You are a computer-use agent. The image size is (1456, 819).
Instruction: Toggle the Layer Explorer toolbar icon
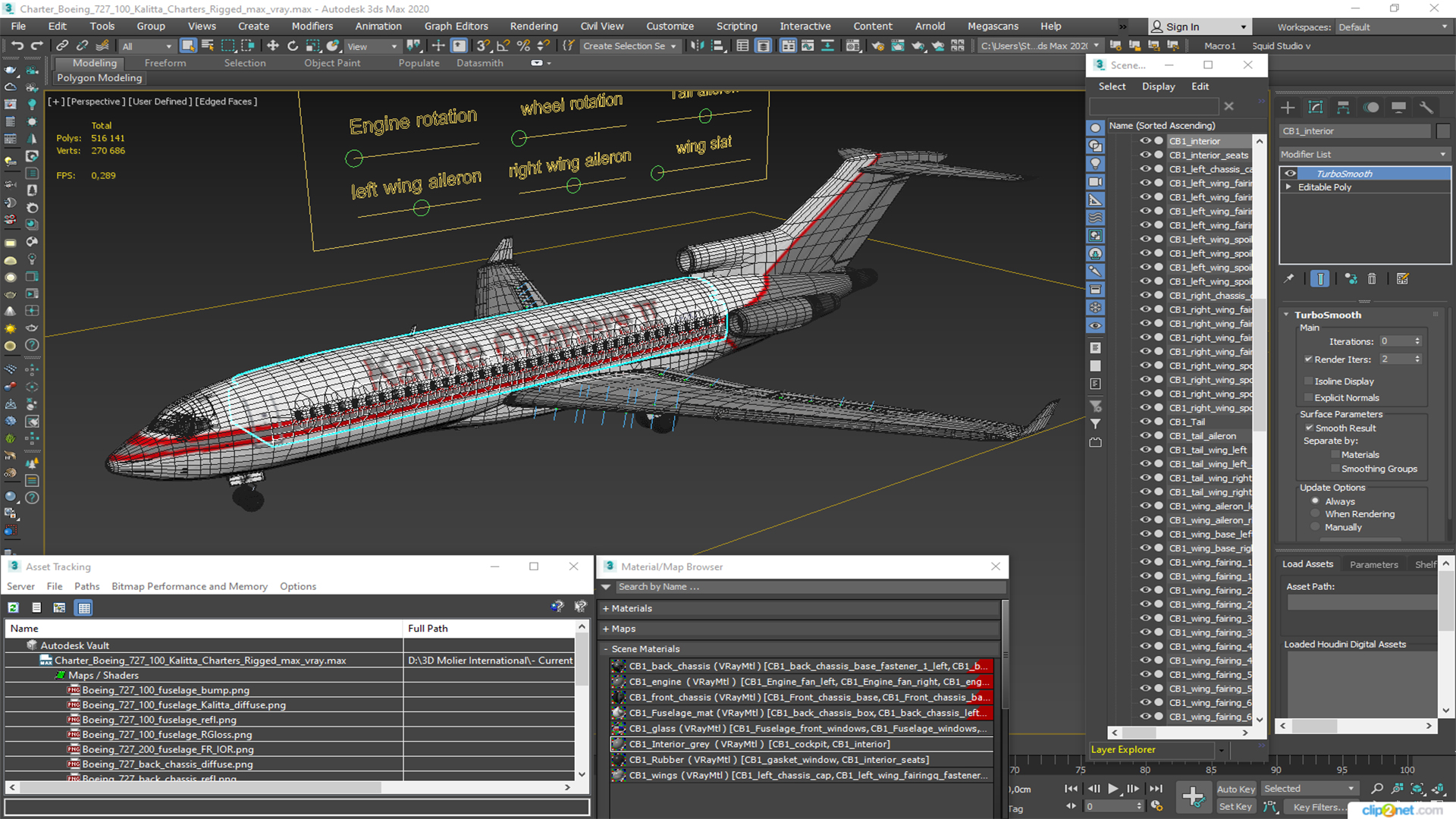(764, 46)
